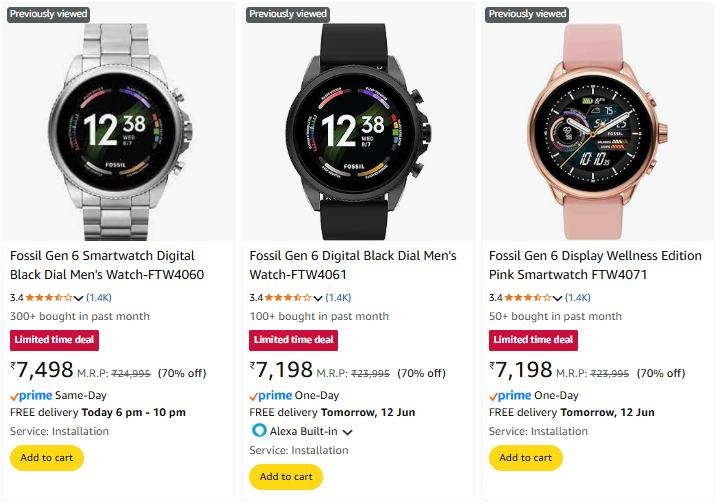Open Fossil Gen 6 FTW4061 title link
Image resolution: width=716 pixels, height=504 pixels.
[x=353, y=265]
